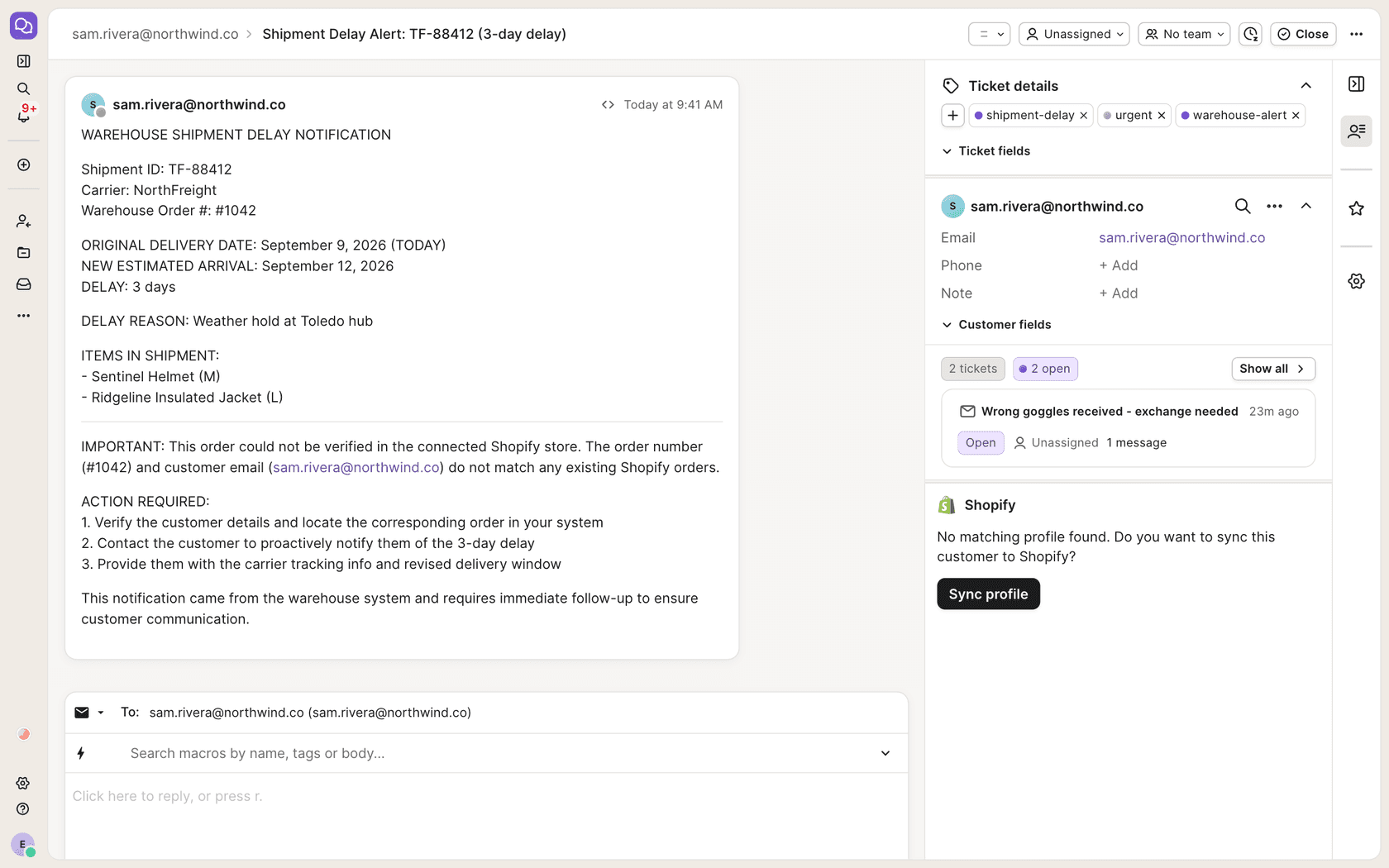Open ticket more actions ellipsis in header
The image size is (1389, 868).
pyautogui.click(x=1356, y=34)
